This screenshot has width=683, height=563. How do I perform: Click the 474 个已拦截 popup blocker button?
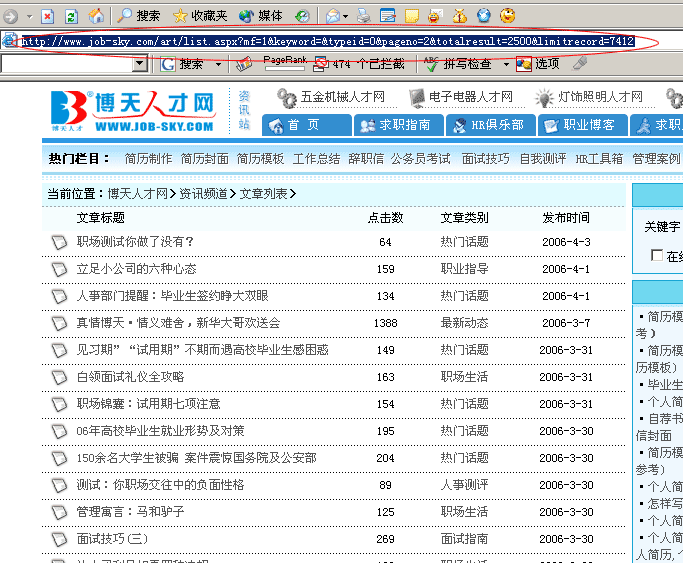pyautogui.click(x=359, y=64)
